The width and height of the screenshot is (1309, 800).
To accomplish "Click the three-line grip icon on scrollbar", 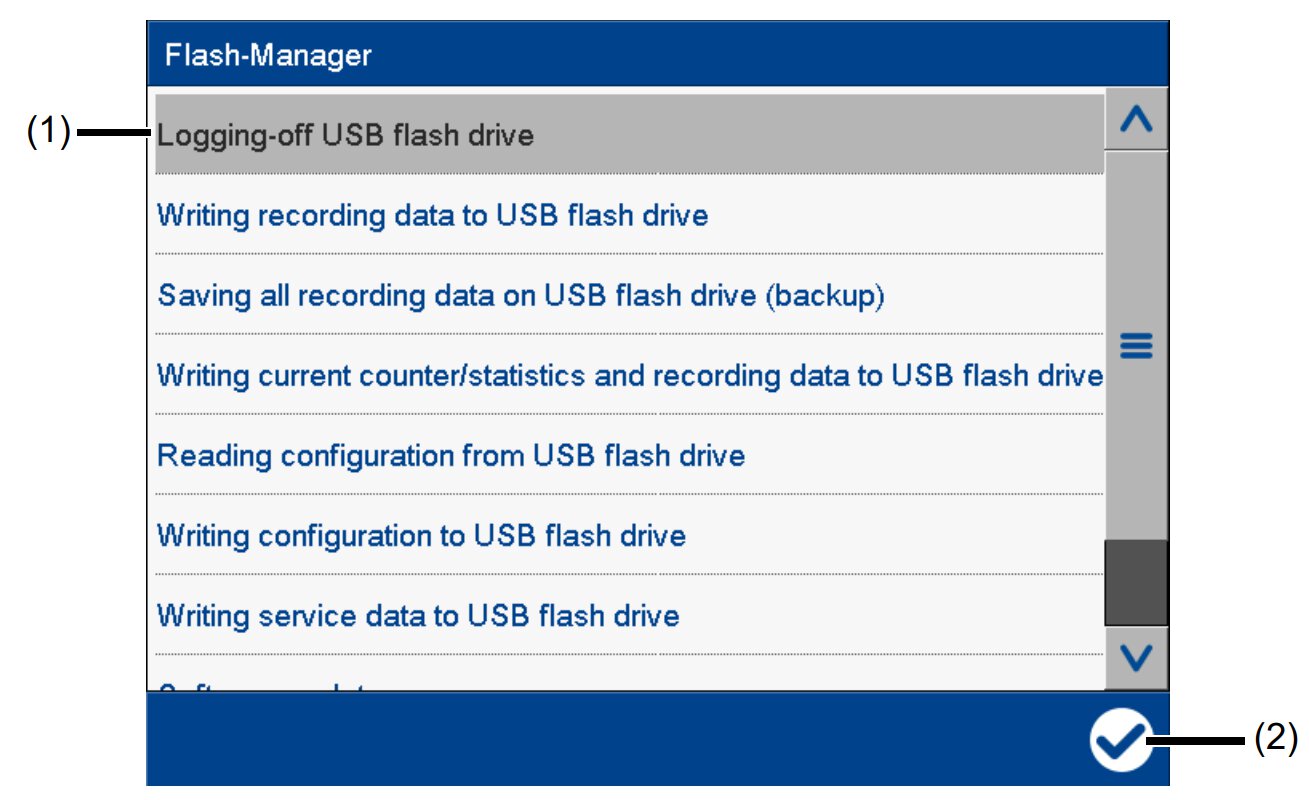I will click(1136, 346).
